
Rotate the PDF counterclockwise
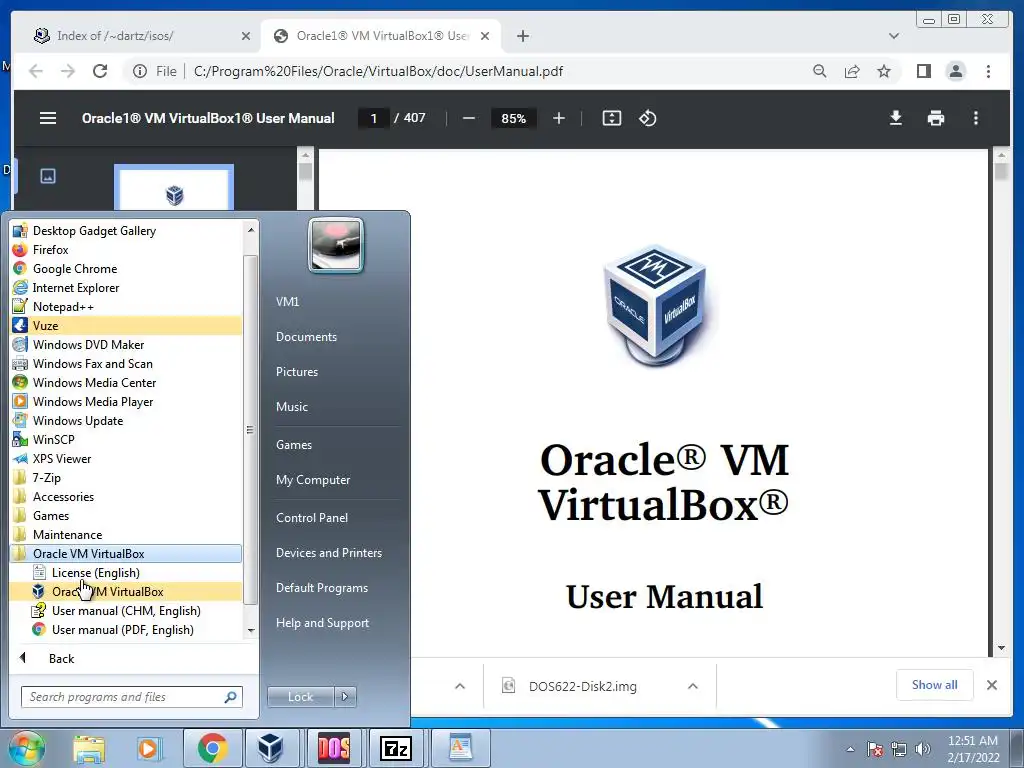click(647, 118)
